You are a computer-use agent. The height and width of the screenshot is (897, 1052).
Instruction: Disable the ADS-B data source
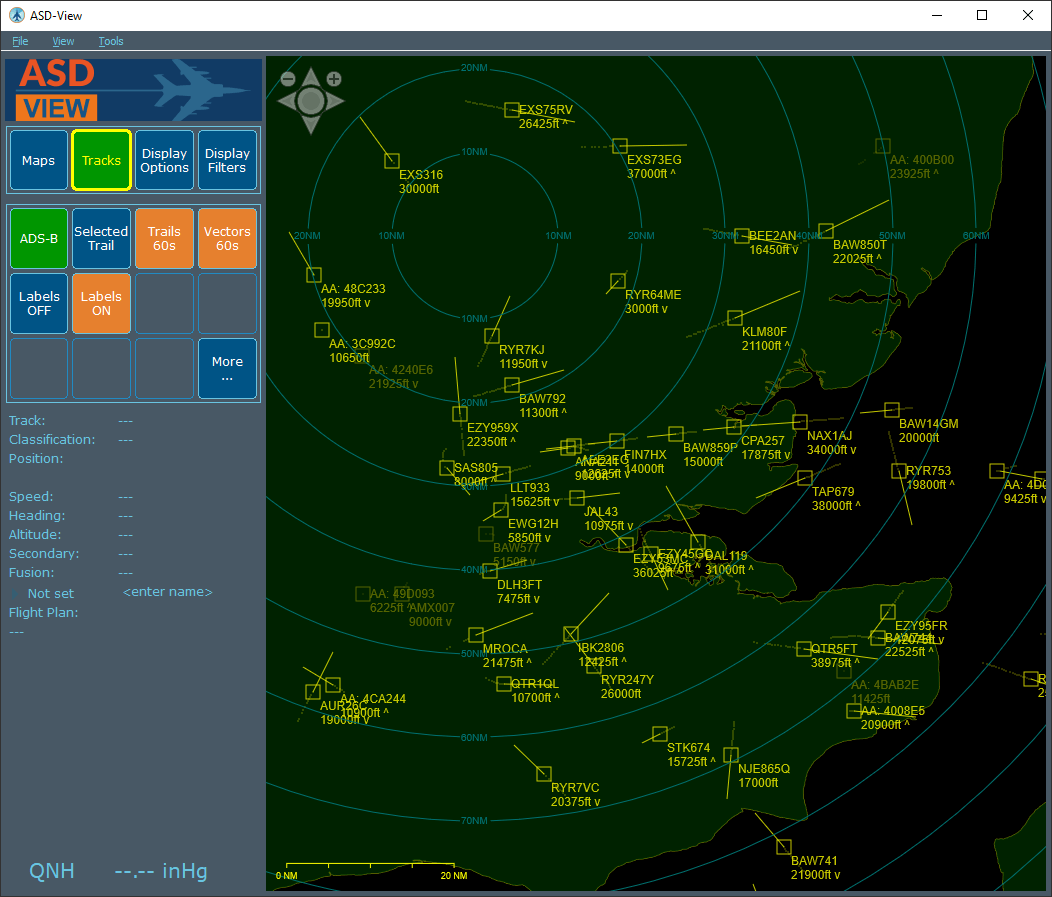(38, 238)
